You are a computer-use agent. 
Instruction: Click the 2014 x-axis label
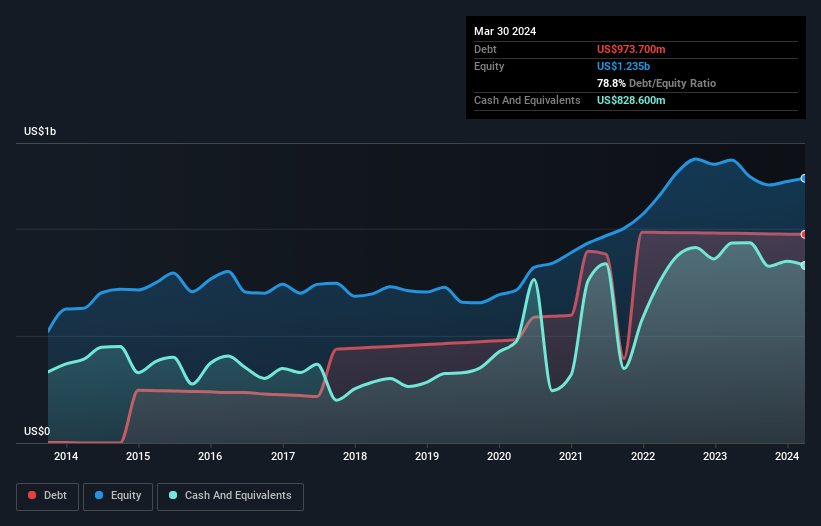point(66,456)
